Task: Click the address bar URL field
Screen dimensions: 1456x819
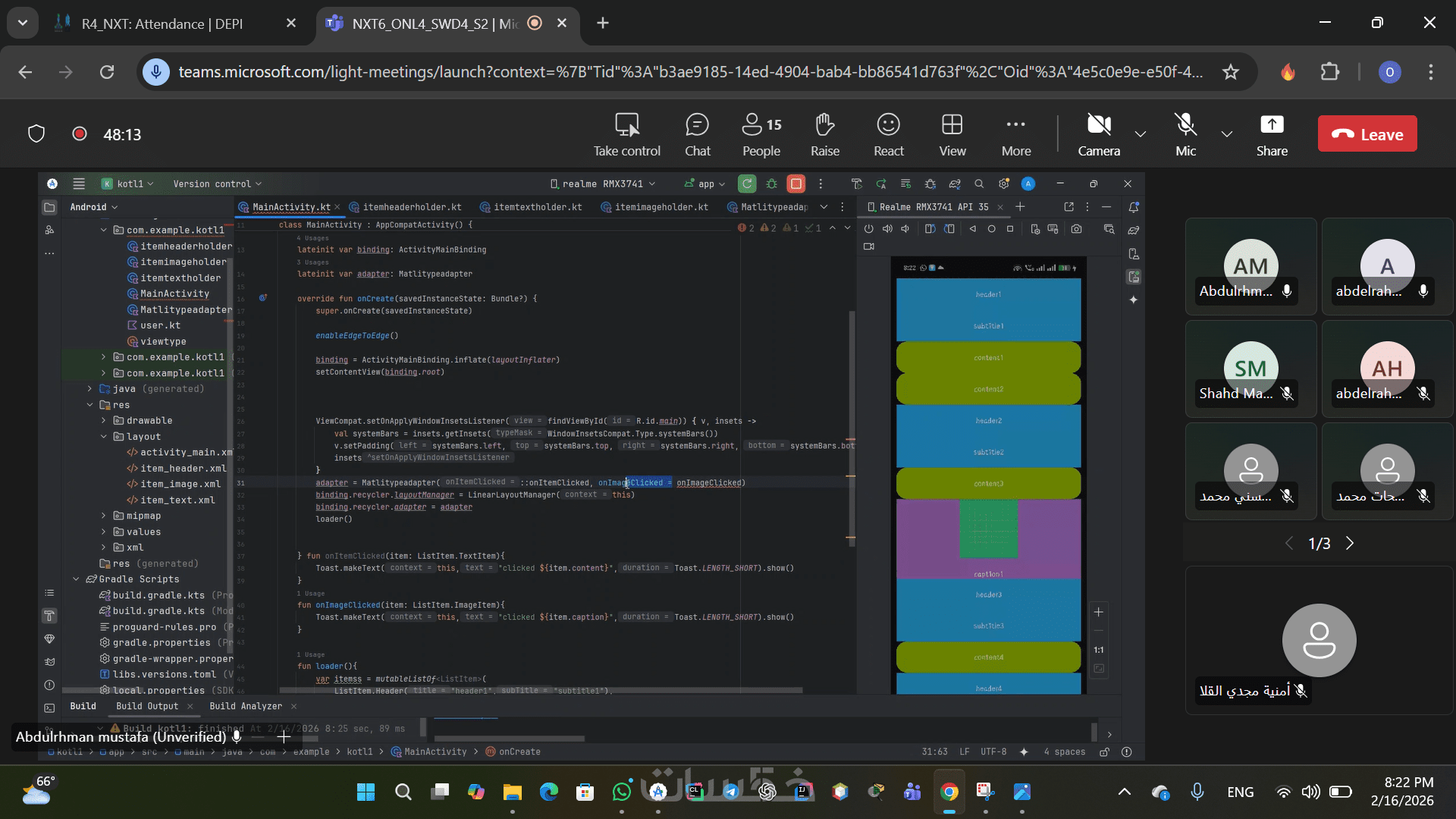Action: click(x=690, y=72)
